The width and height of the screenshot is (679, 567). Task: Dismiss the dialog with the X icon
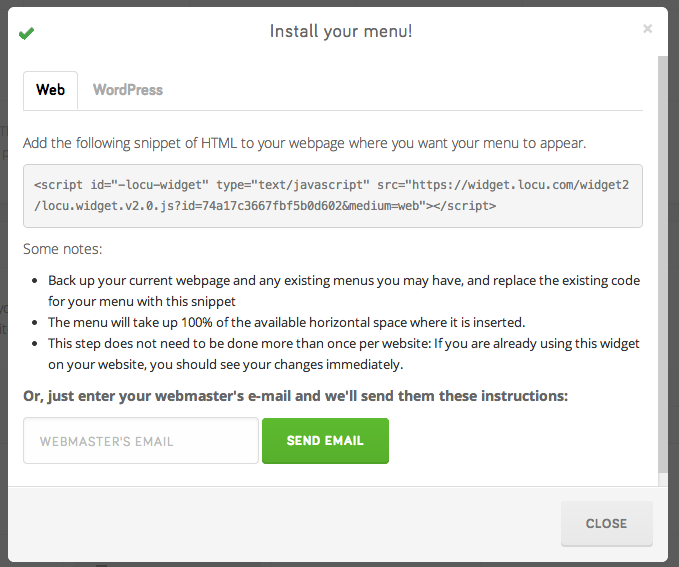[x=647, y=29]
